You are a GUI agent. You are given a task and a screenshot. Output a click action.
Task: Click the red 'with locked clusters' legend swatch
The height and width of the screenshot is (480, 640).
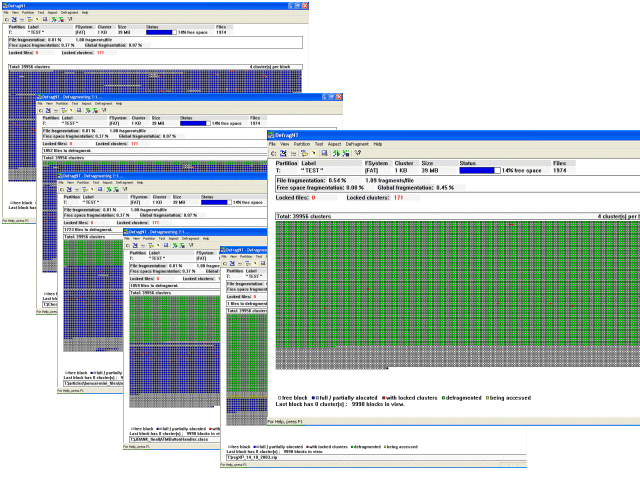click(x=384, y=398)
